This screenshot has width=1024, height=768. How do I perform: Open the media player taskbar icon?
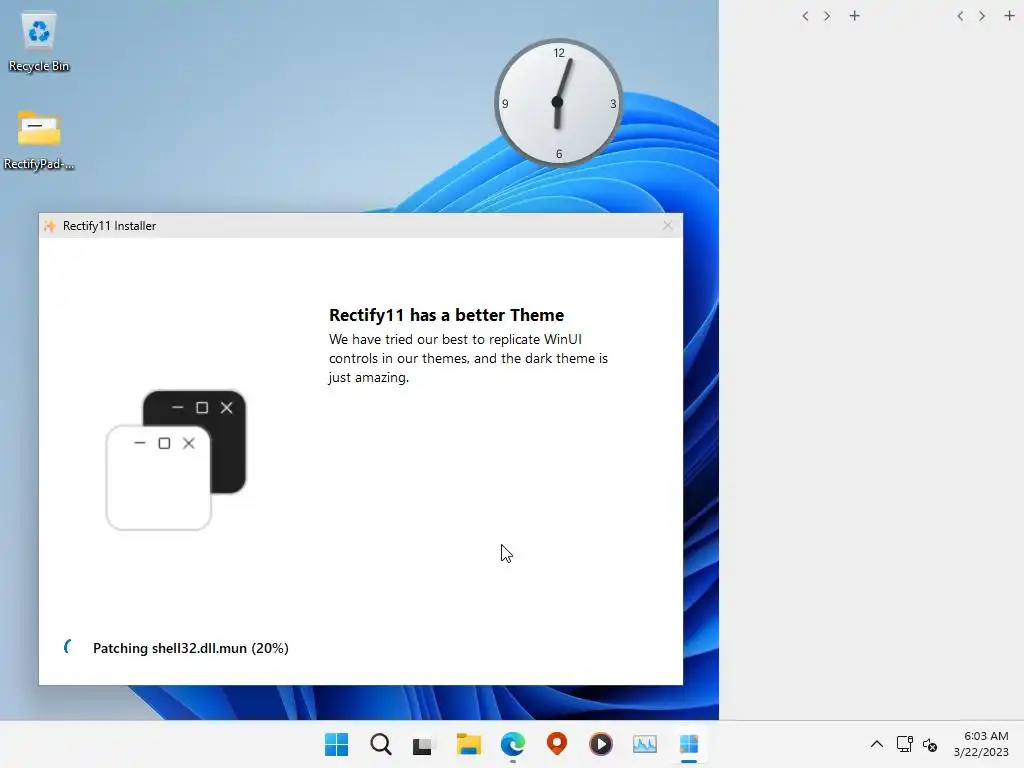coord(601,744)
